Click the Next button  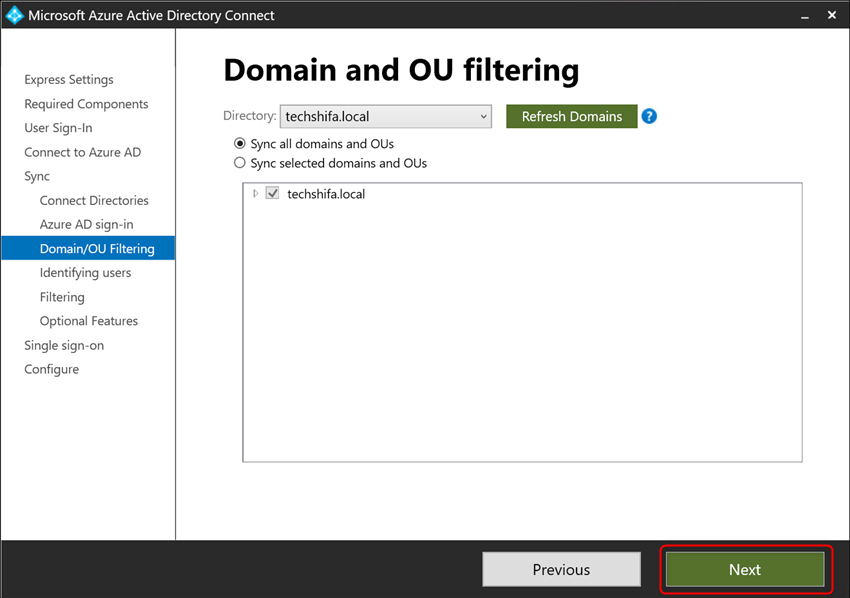coord(744,569)
